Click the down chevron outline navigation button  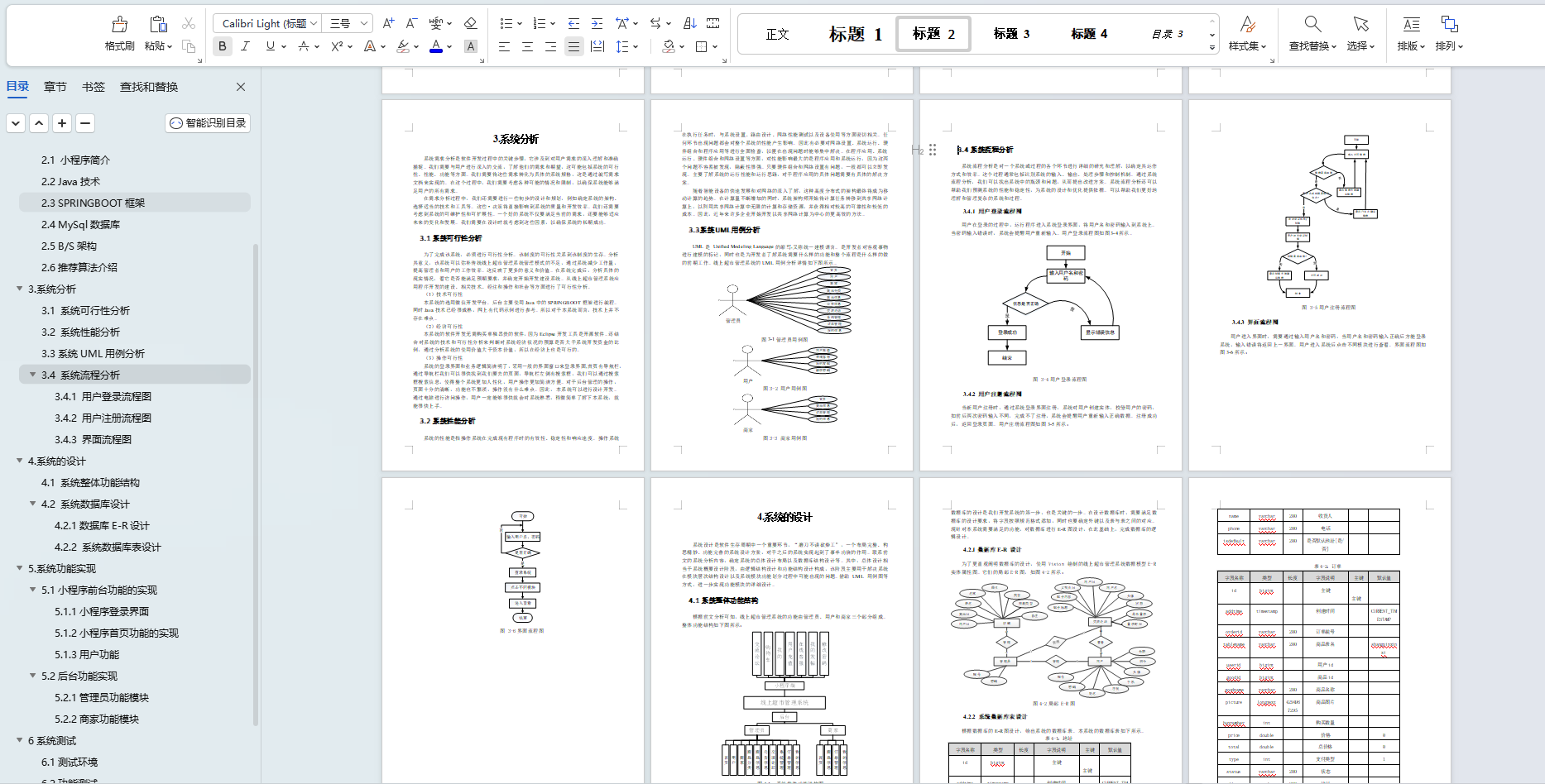coord(16,123)
